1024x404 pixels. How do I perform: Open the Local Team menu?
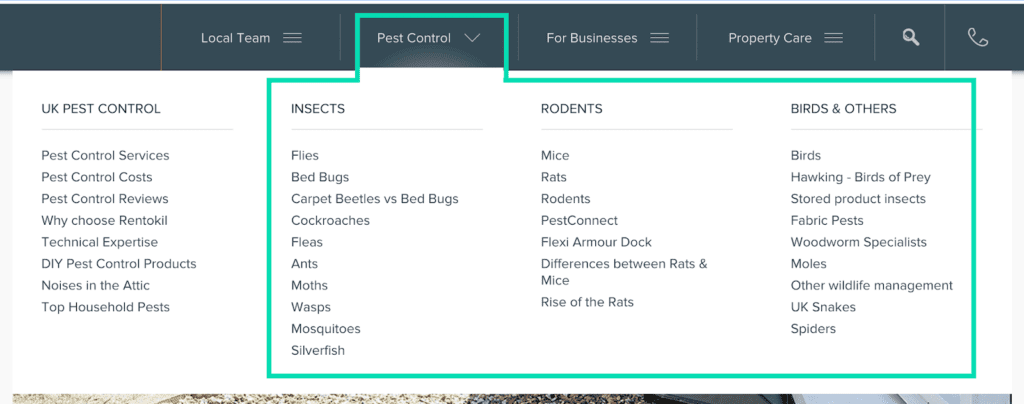pyautogui.click(x=235, y=38)
